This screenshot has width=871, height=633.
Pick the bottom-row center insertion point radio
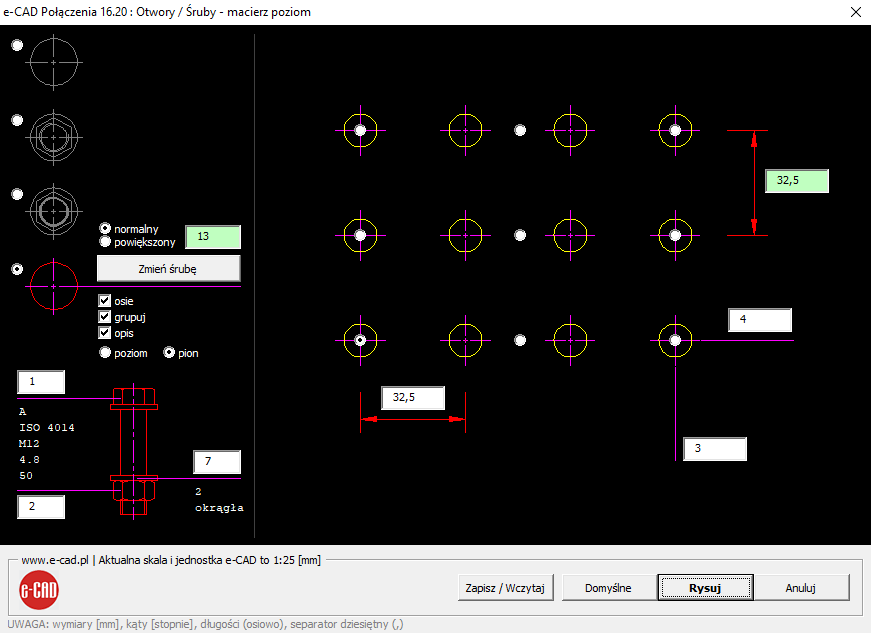click(520, 340)
